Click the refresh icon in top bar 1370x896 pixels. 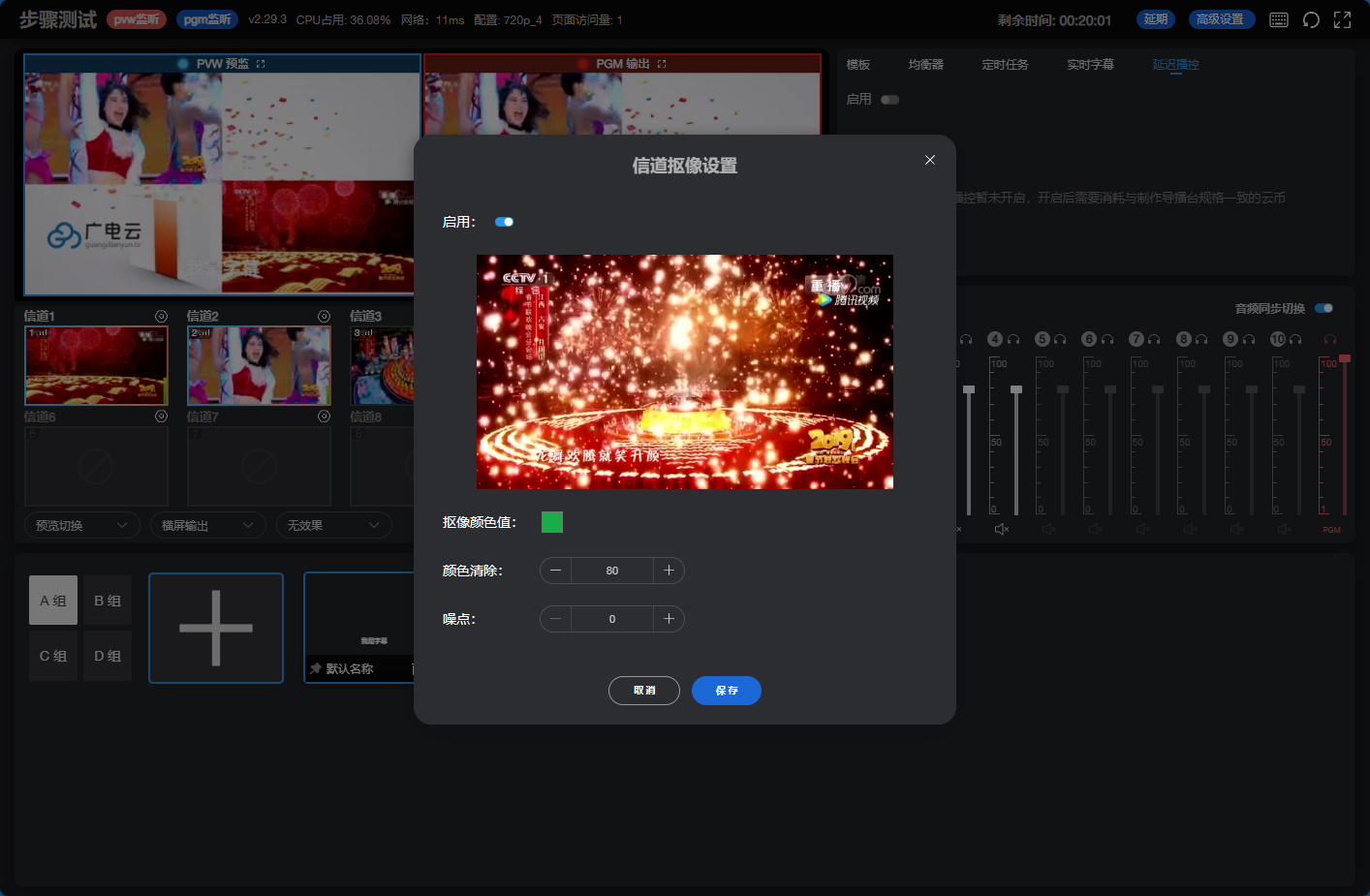[1311, 20]
